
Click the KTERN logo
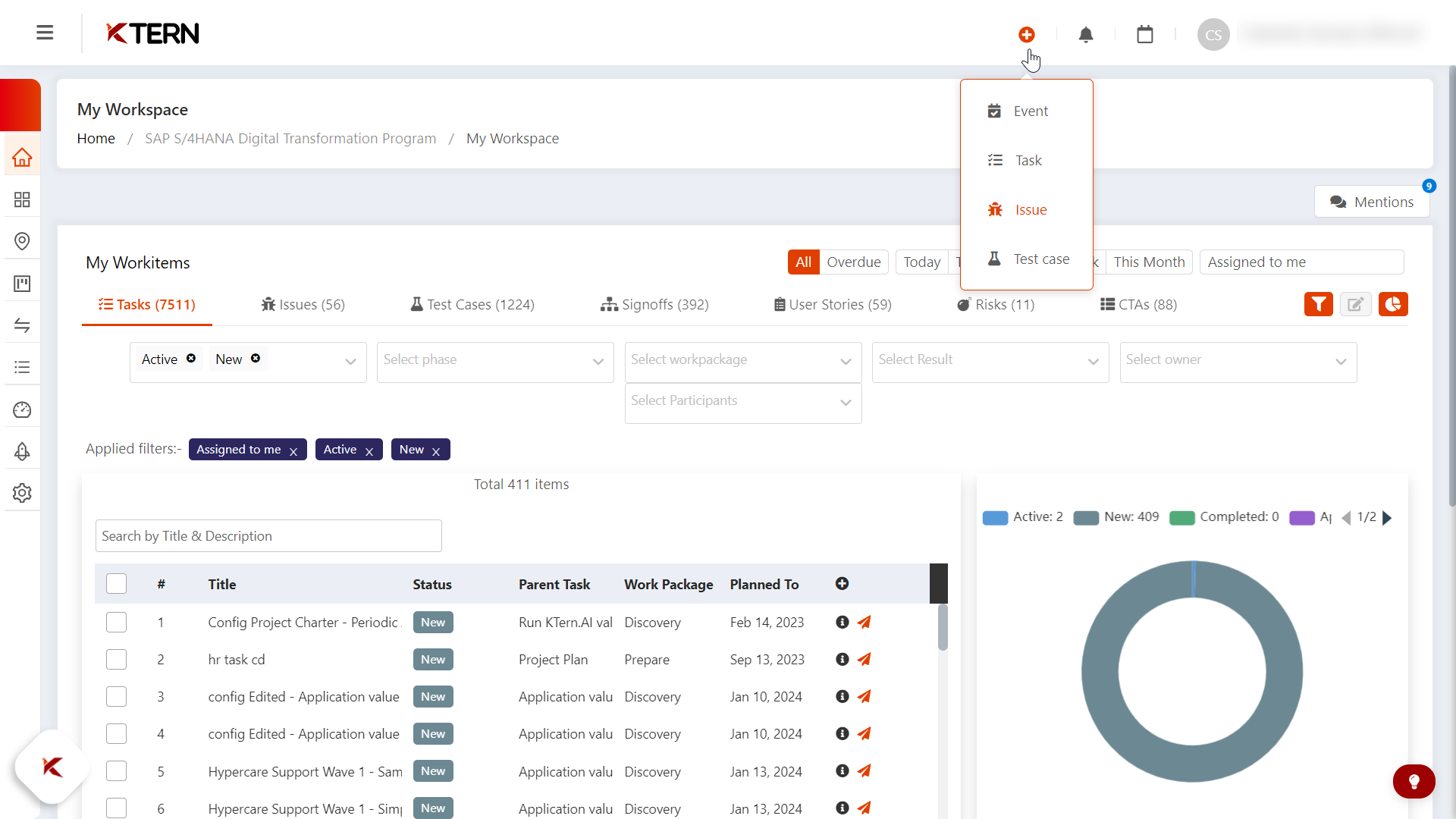[x=152, y=33]
